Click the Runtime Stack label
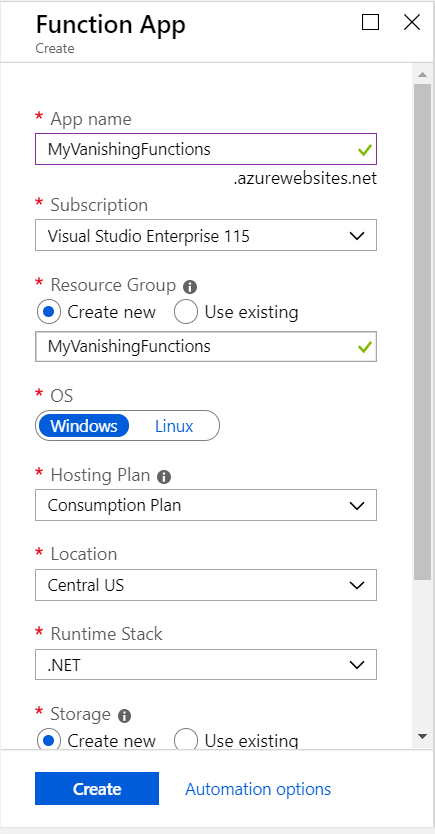Viewport: 435px width, 834px height. 106,634
